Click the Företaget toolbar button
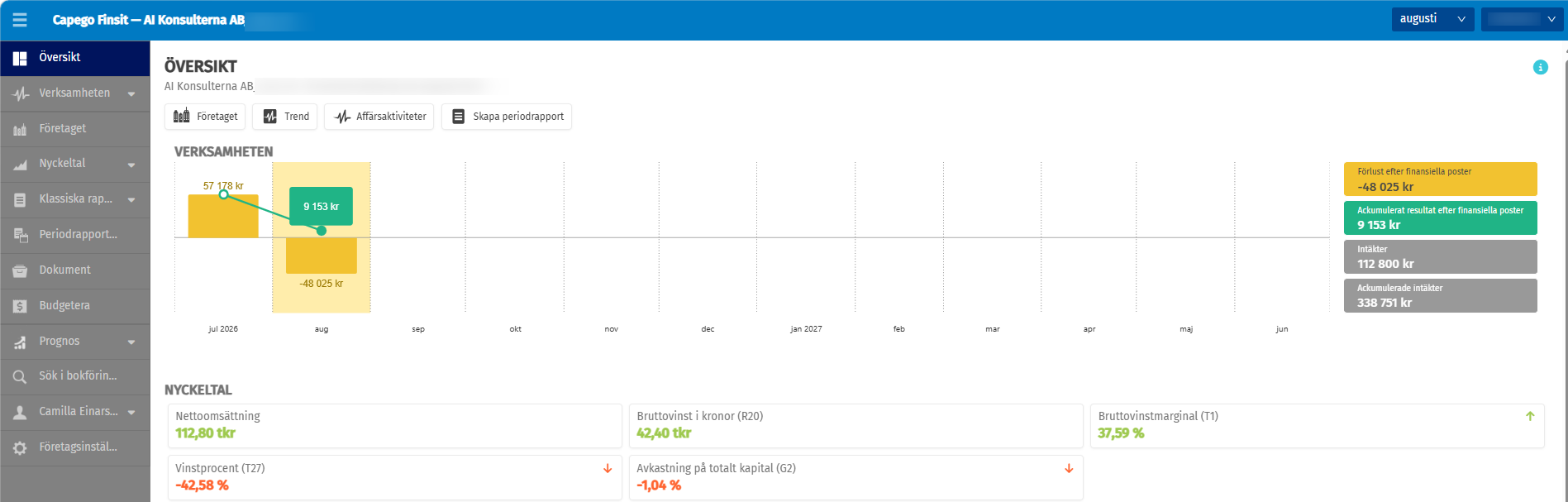Screen dimensions: 1568x502 pyautogui.click(x=205, y=117)
